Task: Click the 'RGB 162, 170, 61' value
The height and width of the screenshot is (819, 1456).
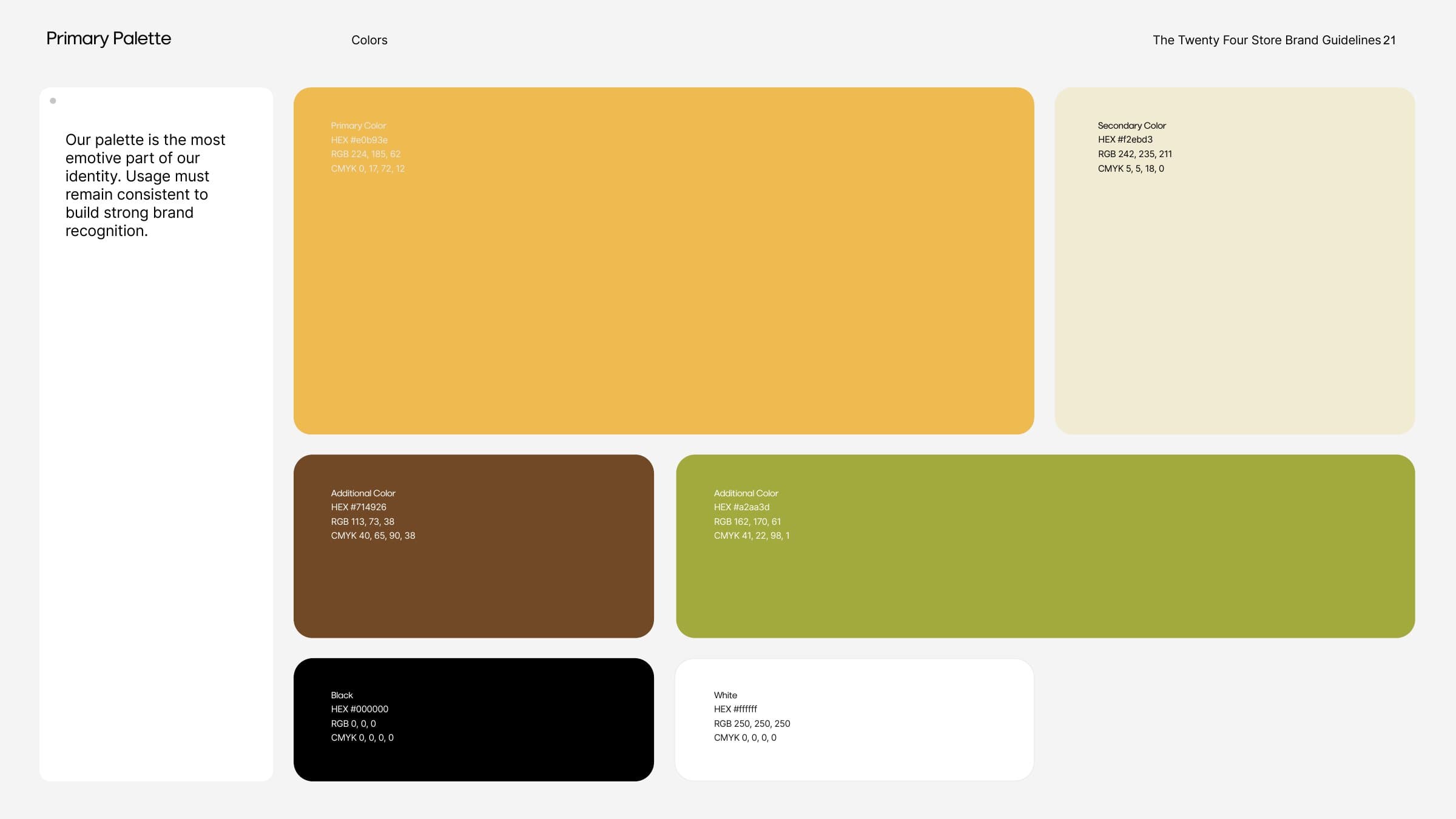Action: [x=747, y=522]
